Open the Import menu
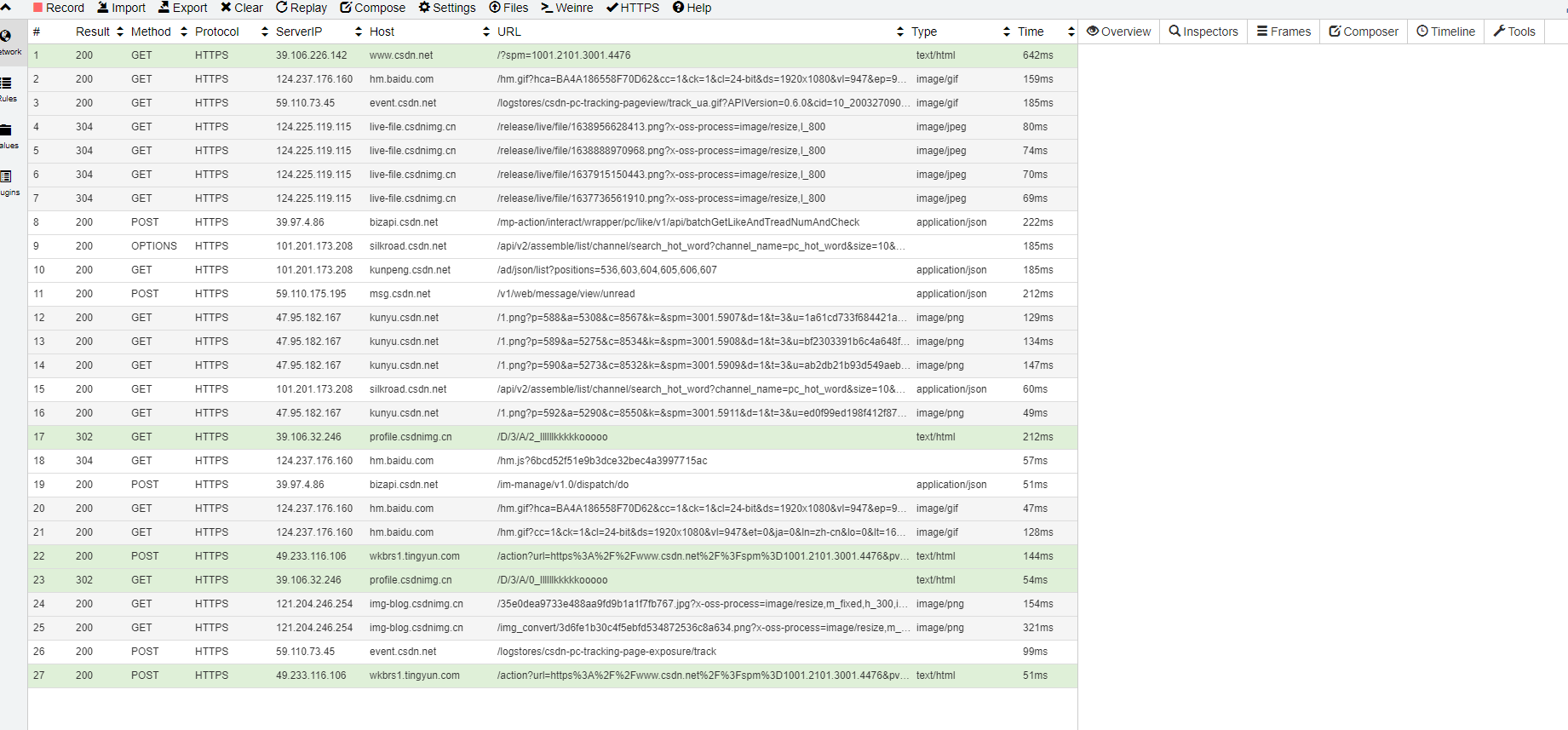 click(121, 8)
